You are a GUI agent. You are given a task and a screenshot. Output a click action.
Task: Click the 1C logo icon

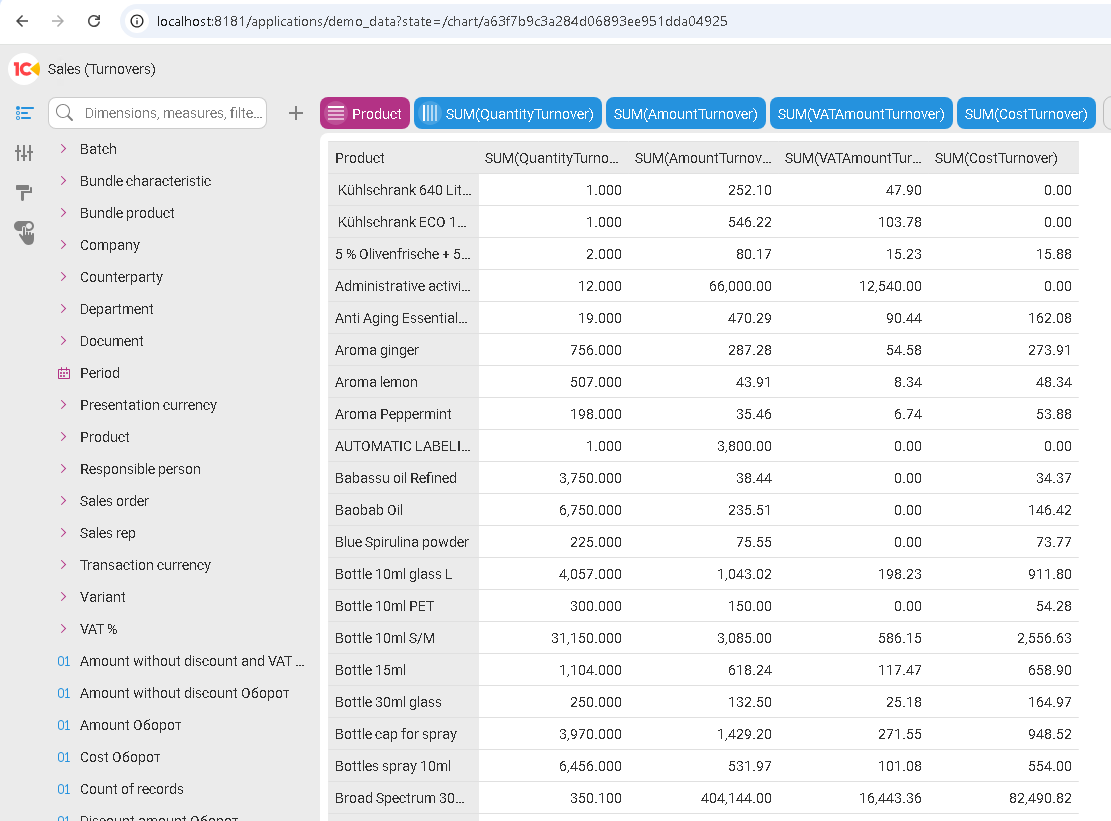24,69
